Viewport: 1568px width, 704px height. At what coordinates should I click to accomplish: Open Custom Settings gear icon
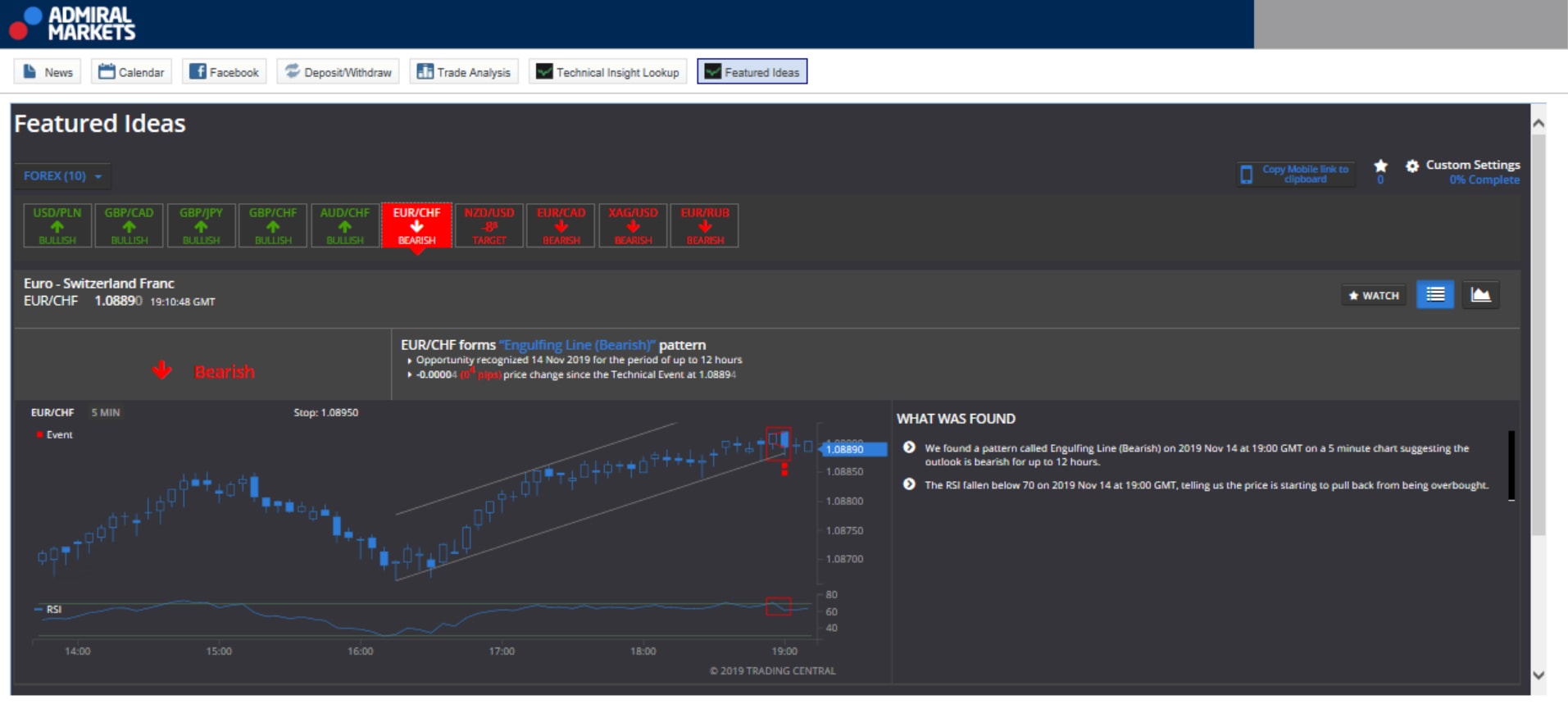(x=1412, y=166)
